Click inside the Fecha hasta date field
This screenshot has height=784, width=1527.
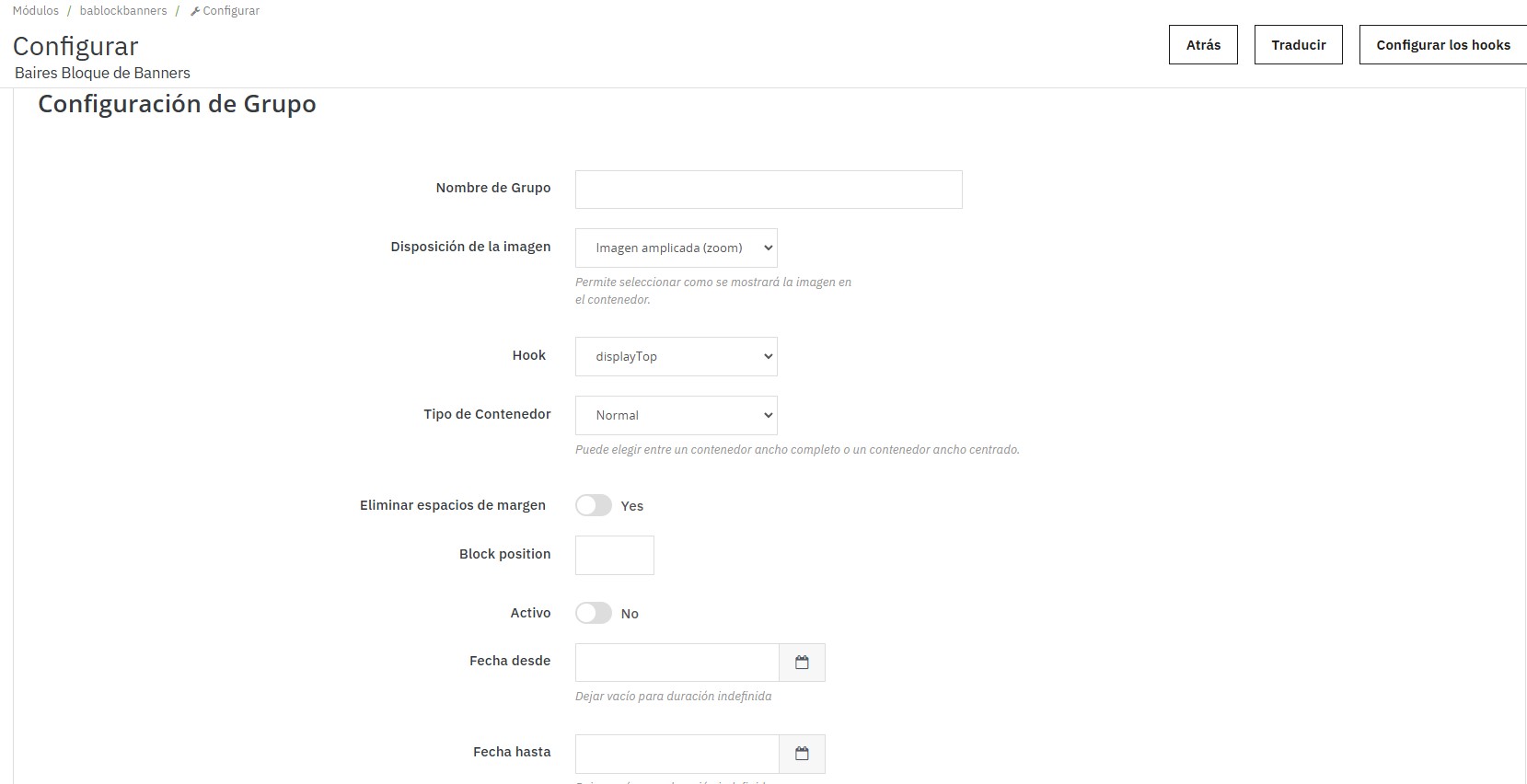677,754
